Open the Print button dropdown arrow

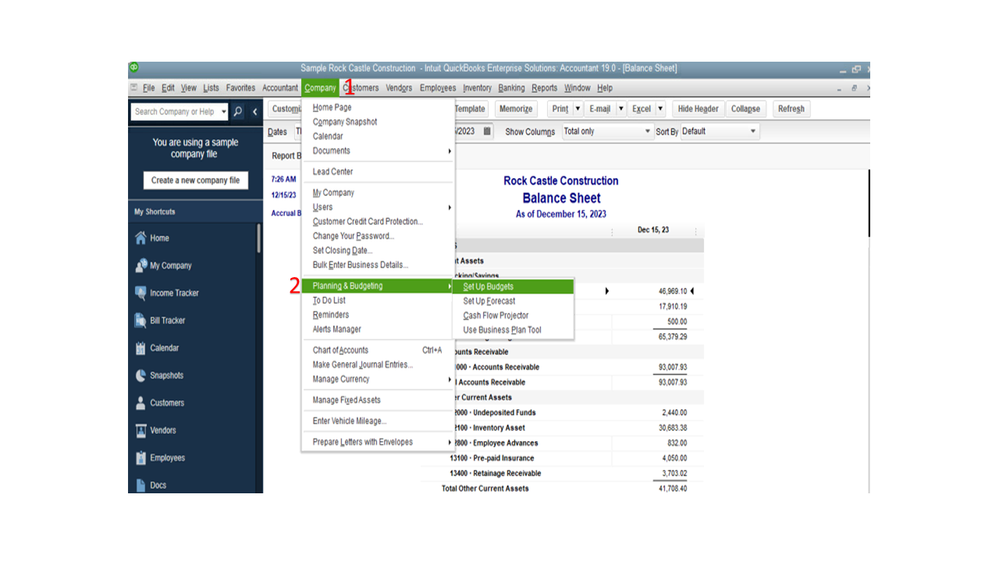pyautogui.click(x=577, y=109)
